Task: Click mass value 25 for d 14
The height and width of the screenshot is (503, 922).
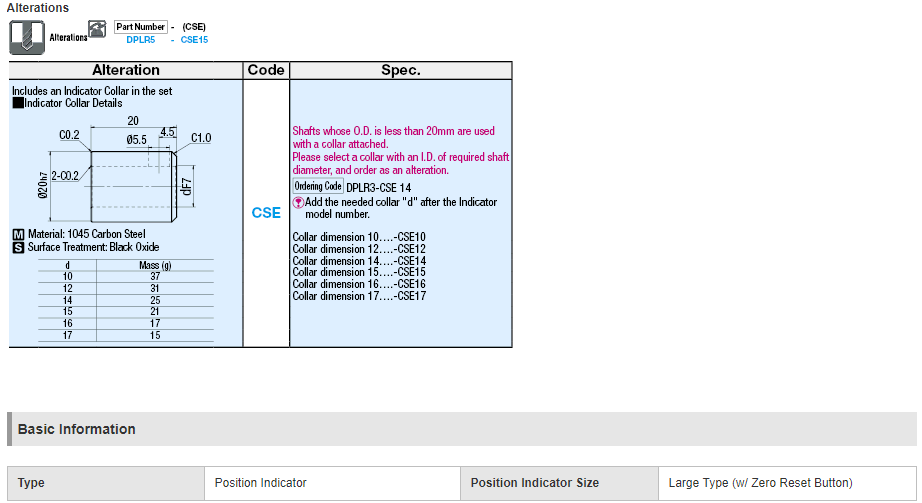Action: point(155,300)
